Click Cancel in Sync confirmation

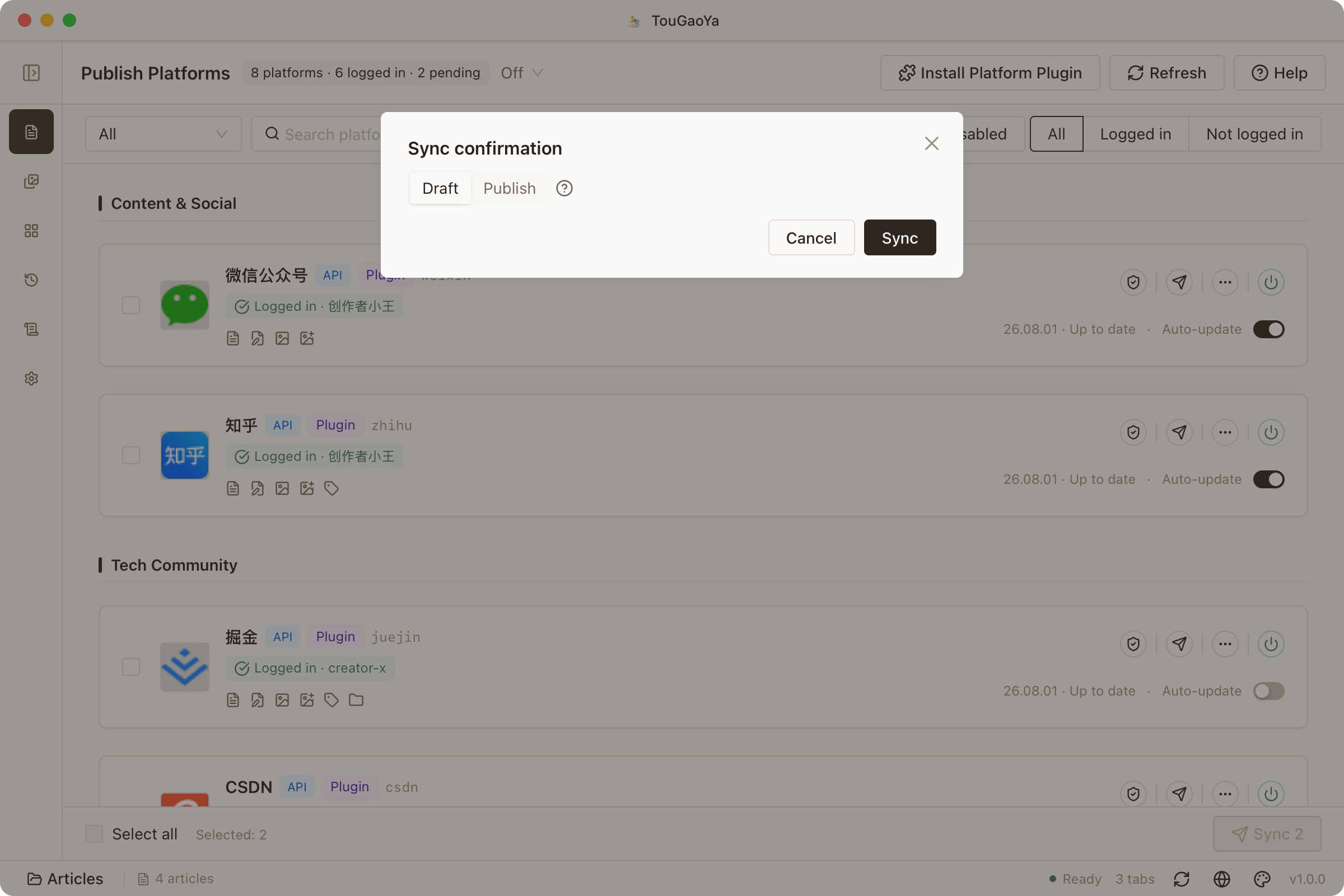coord(811,237)
